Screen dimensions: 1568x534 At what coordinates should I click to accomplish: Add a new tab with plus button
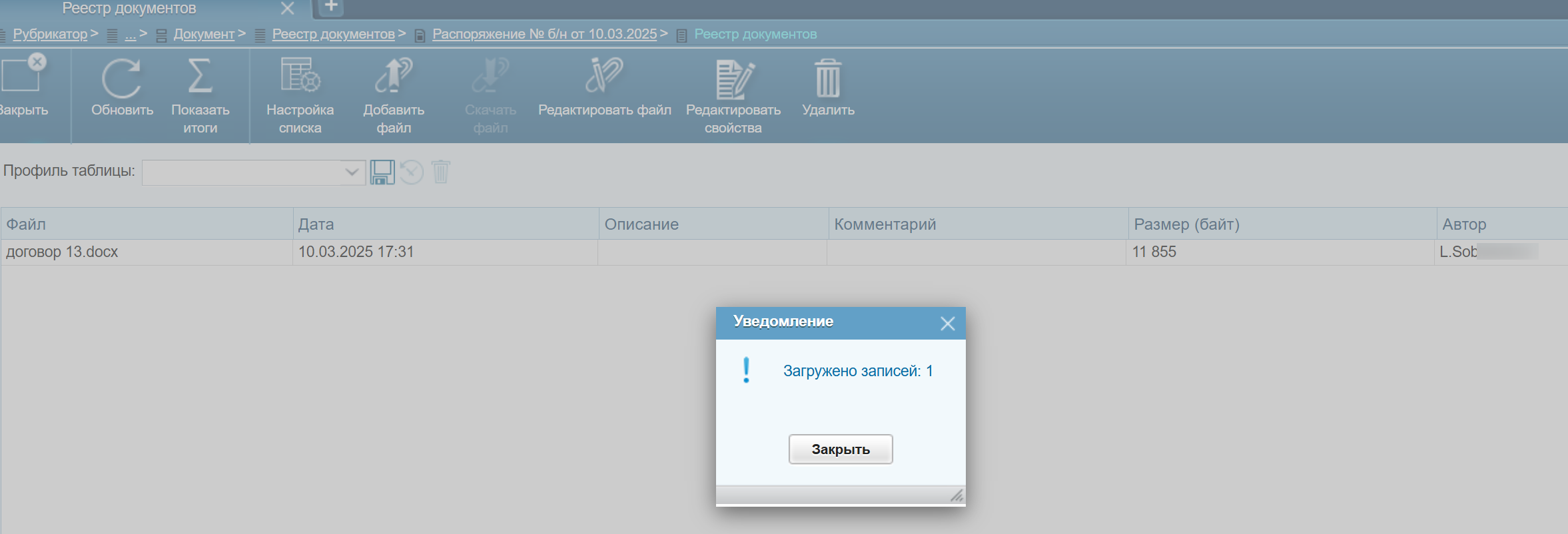click(331, 7)
